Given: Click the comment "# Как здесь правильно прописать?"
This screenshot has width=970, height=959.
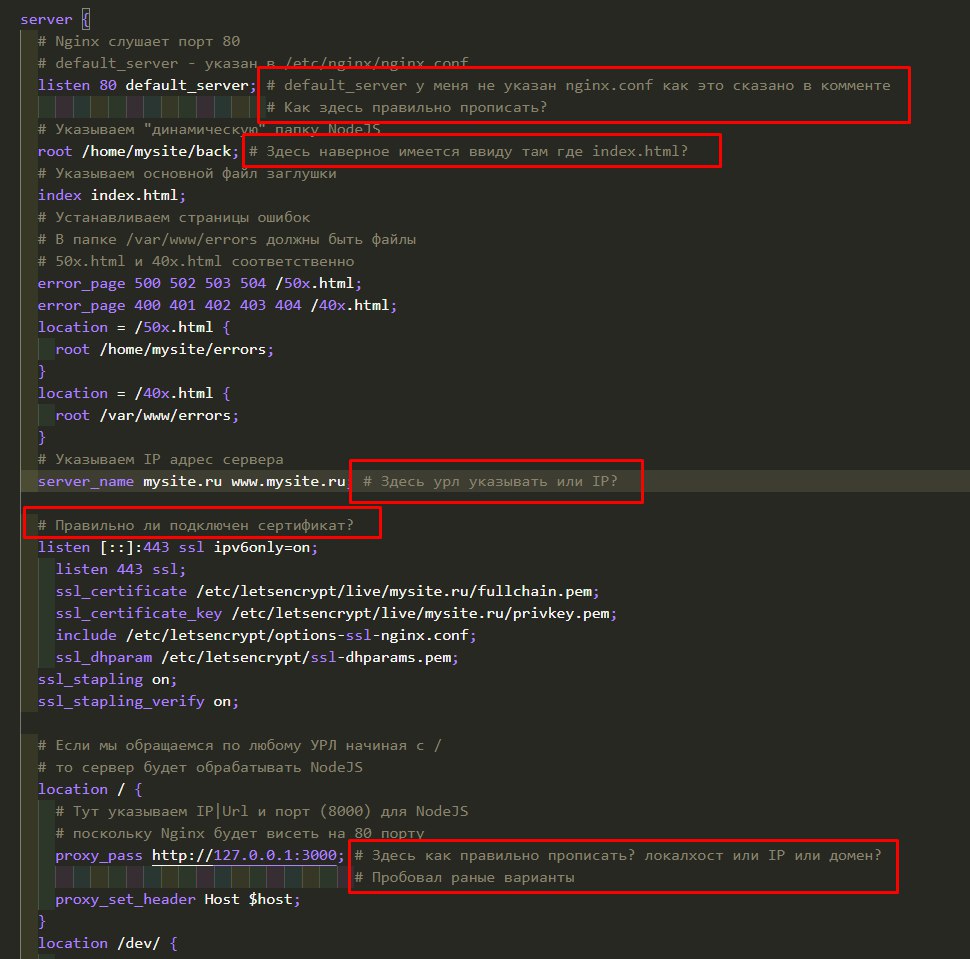Looking at the screenshot, I should (x=406, y=108).
